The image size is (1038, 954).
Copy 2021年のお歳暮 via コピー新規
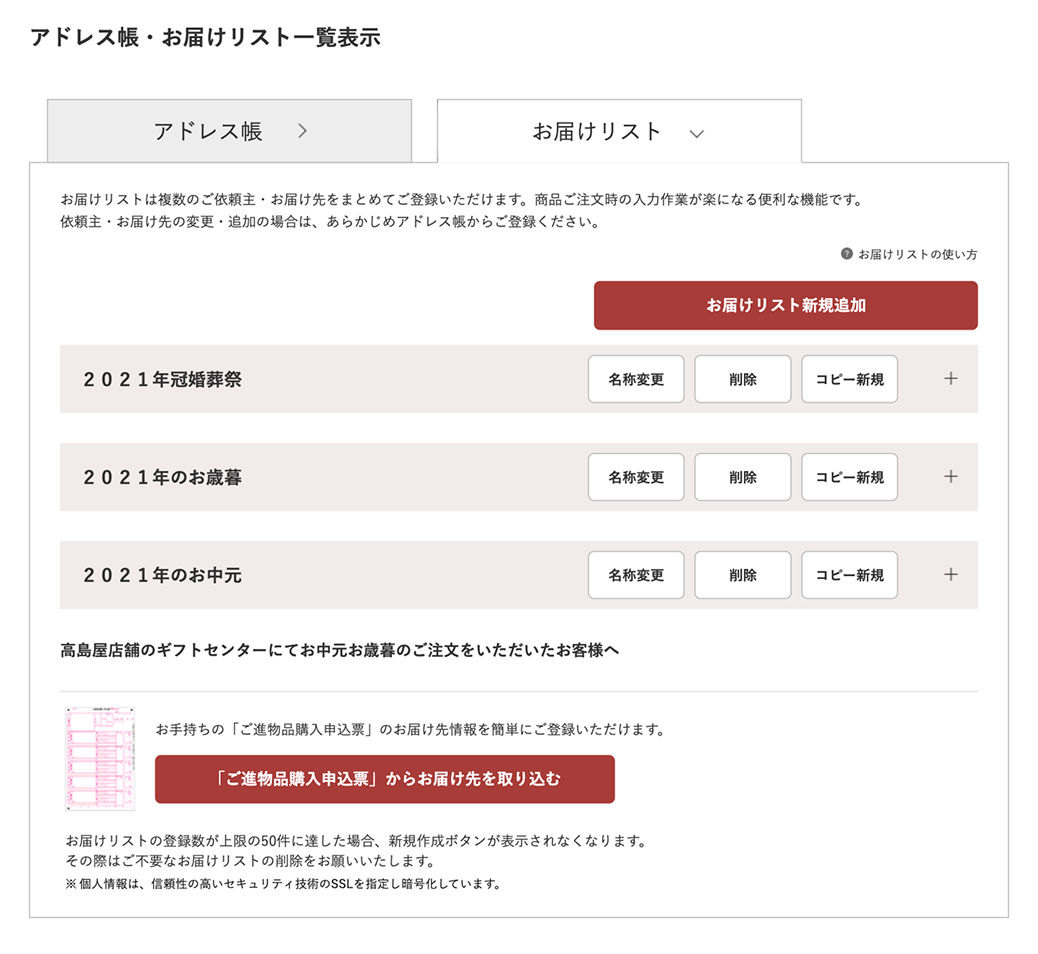[849, 477]
